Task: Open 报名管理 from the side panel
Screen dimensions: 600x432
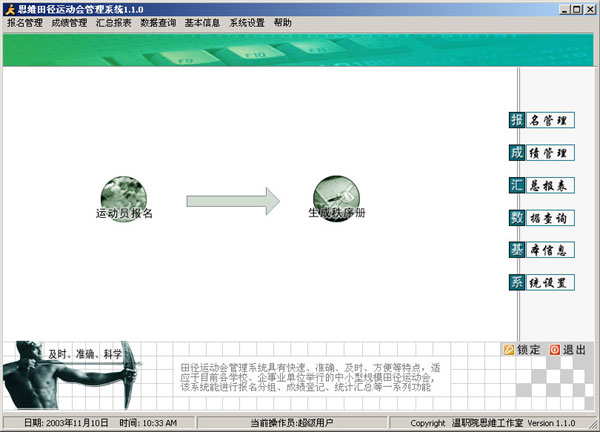Action: 541,121
